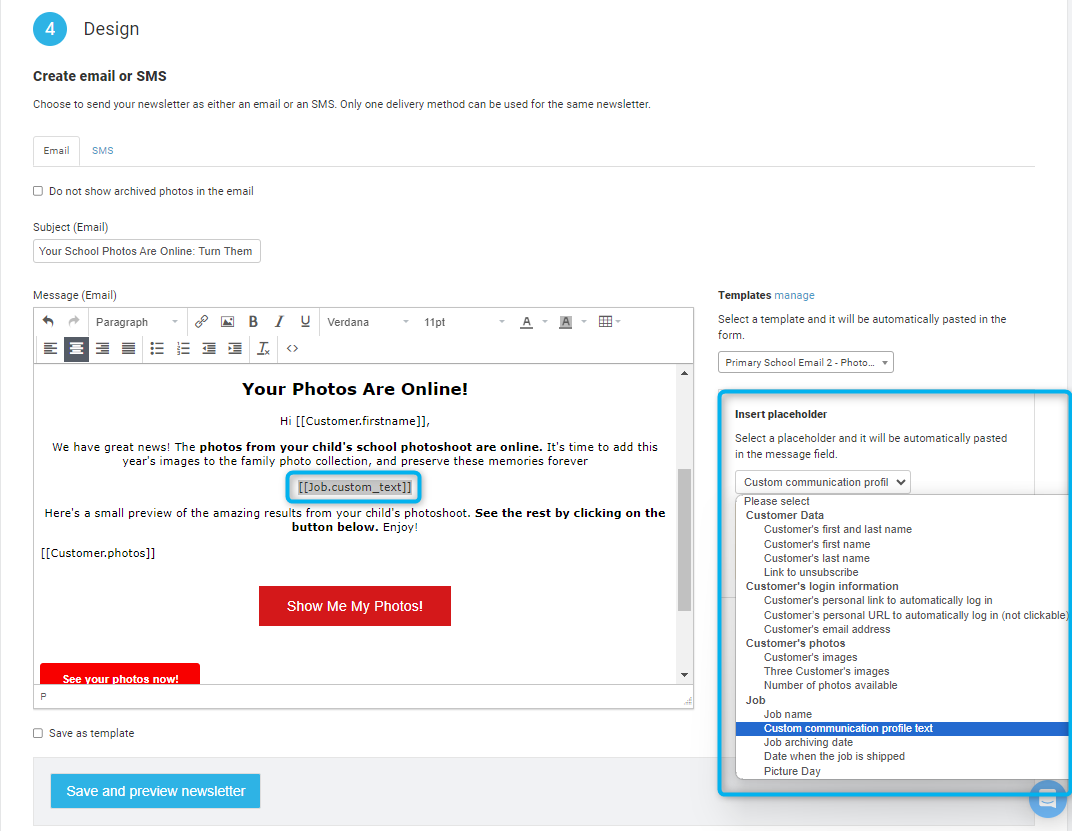Expand the background color dropdown arrow

tap(584, 321)
